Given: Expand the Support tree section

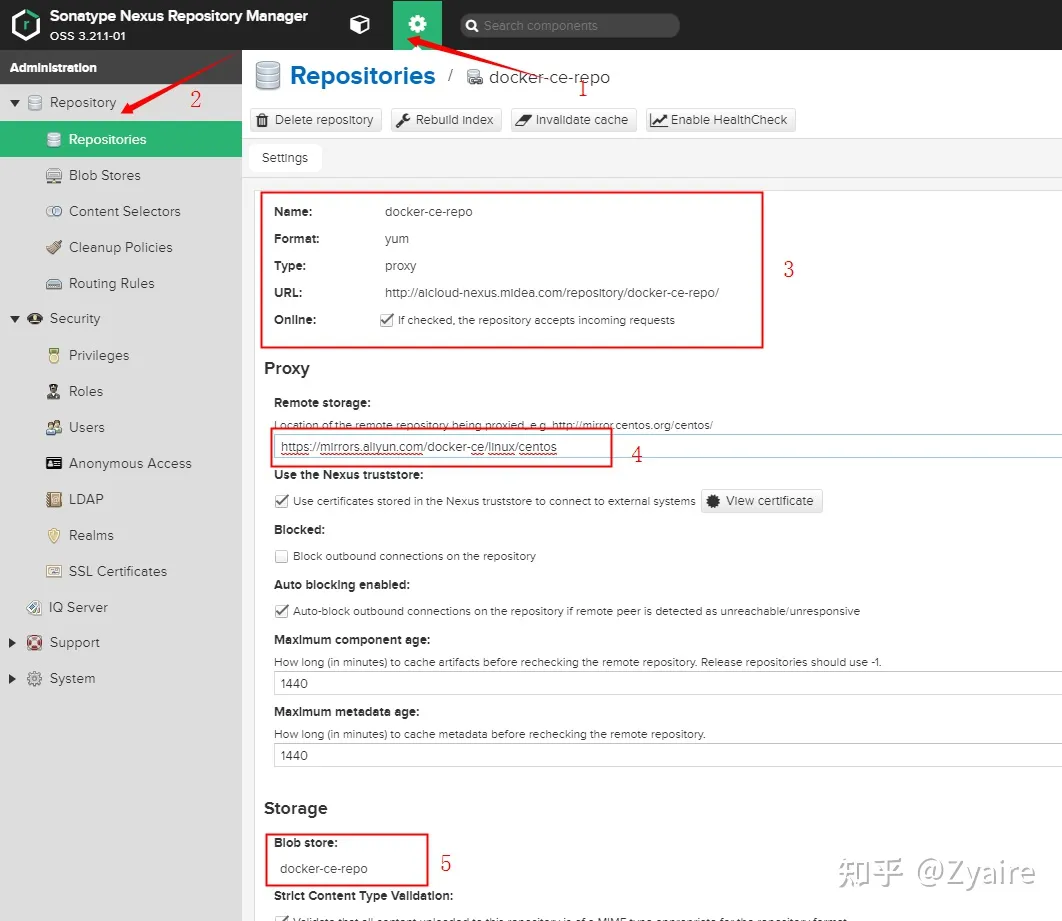Looking at the screenshot, I should pyautogui.click(x=12, y=643).
